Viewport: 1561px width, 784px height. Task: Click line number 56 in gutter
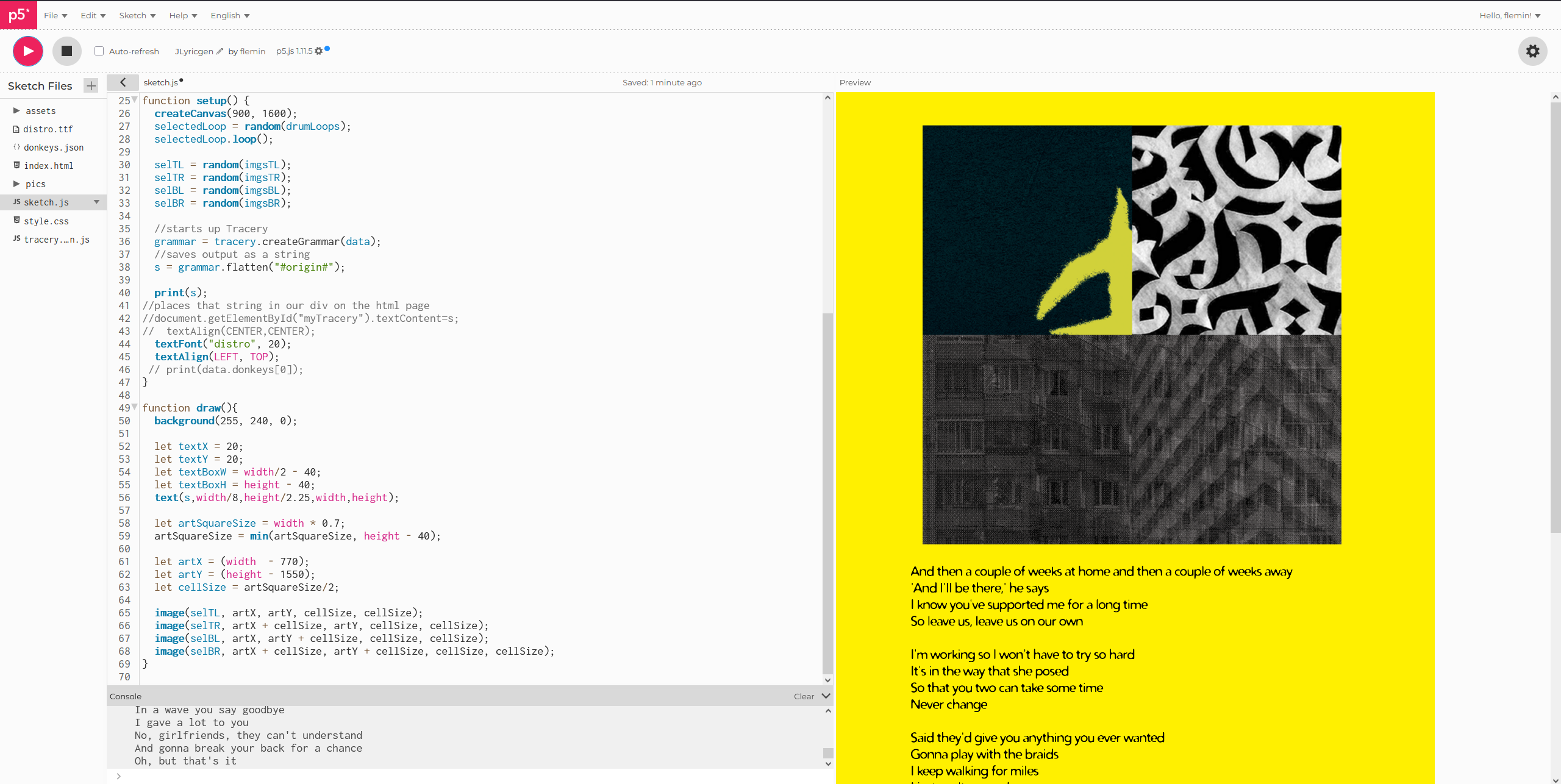click(124, 497)
